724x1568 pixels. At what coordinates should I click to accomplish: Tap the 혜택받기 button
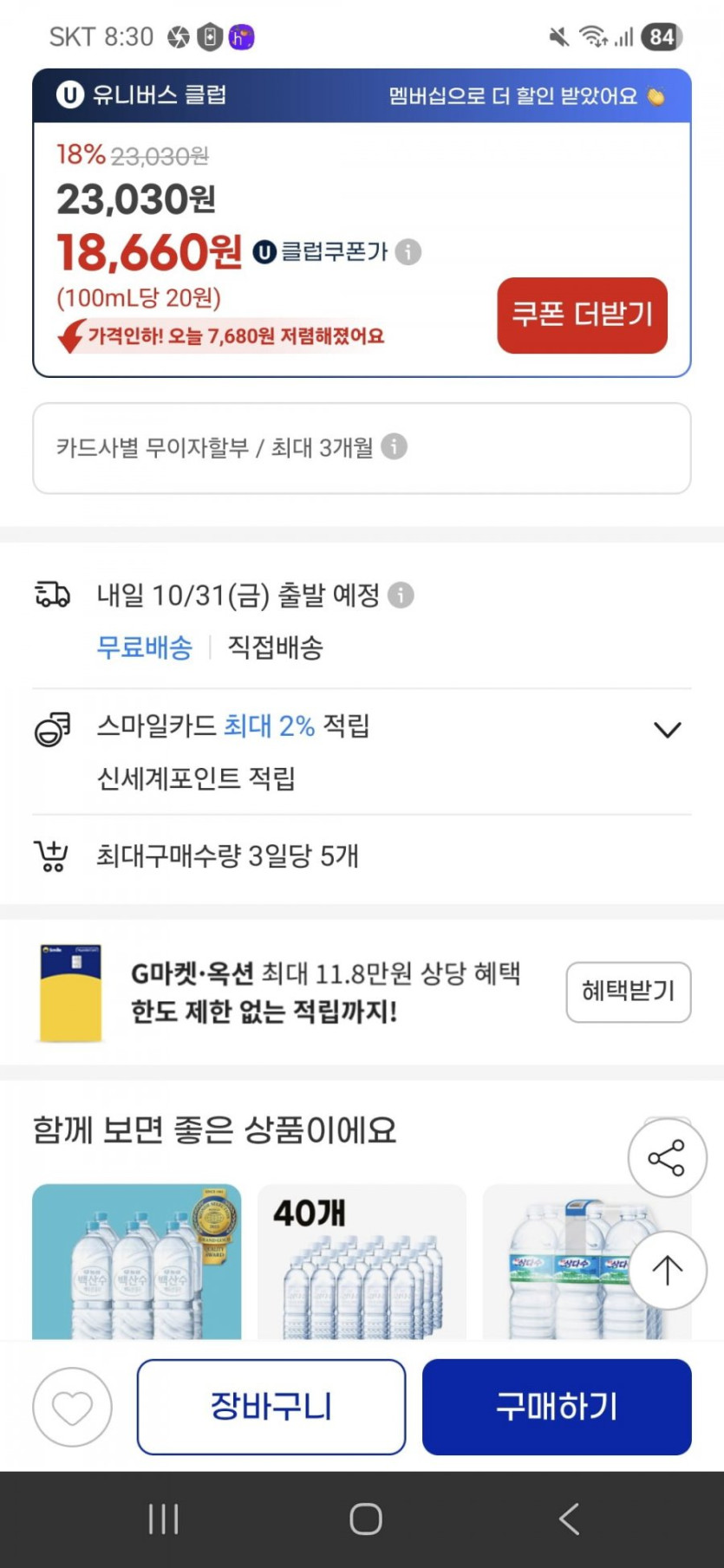point(628,992)
